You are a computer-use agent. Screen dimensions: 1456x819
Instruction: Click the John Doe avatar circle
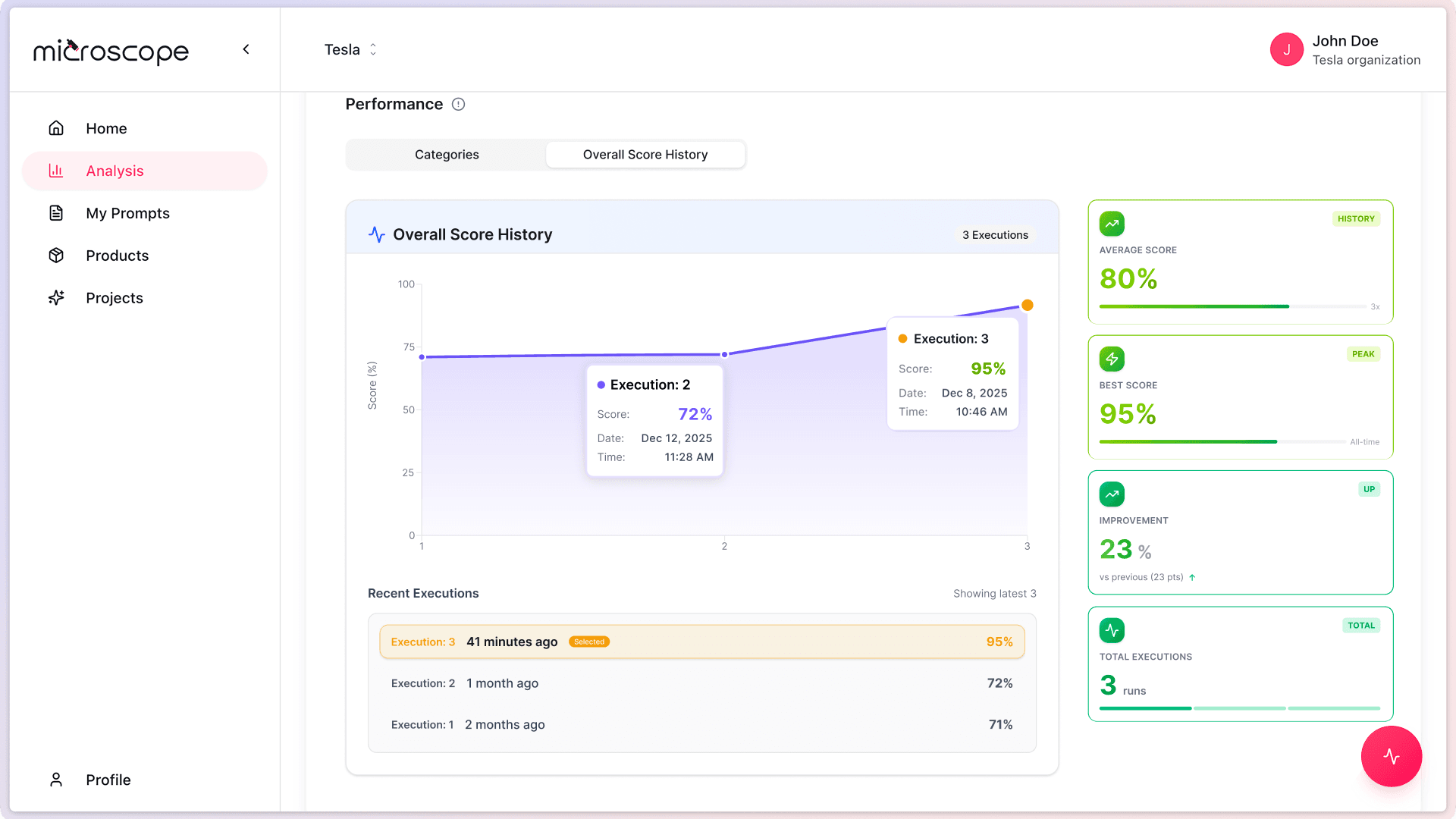1286,50
